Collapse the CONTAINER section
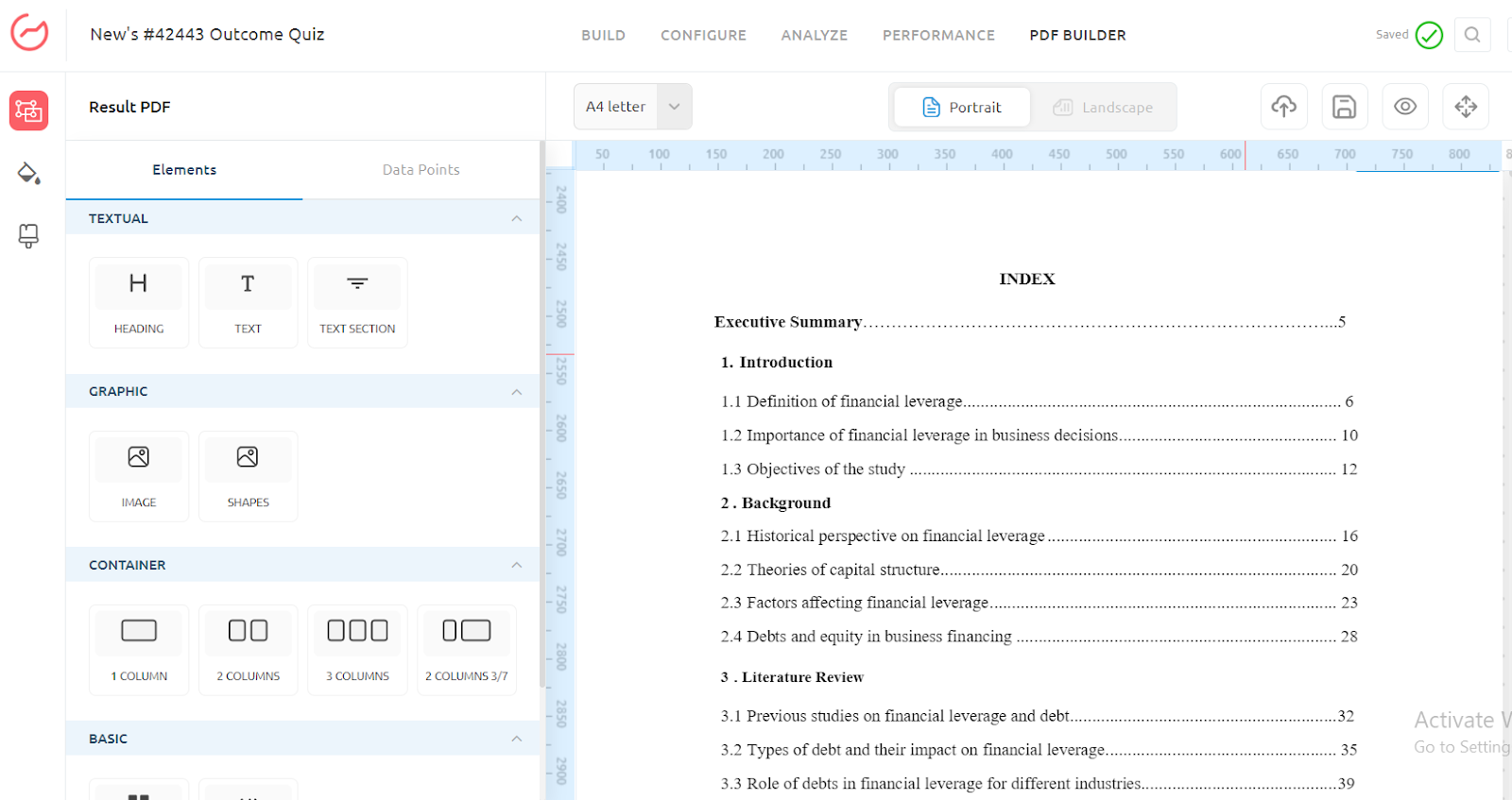The image size is (1512, 800). (516, 565)
